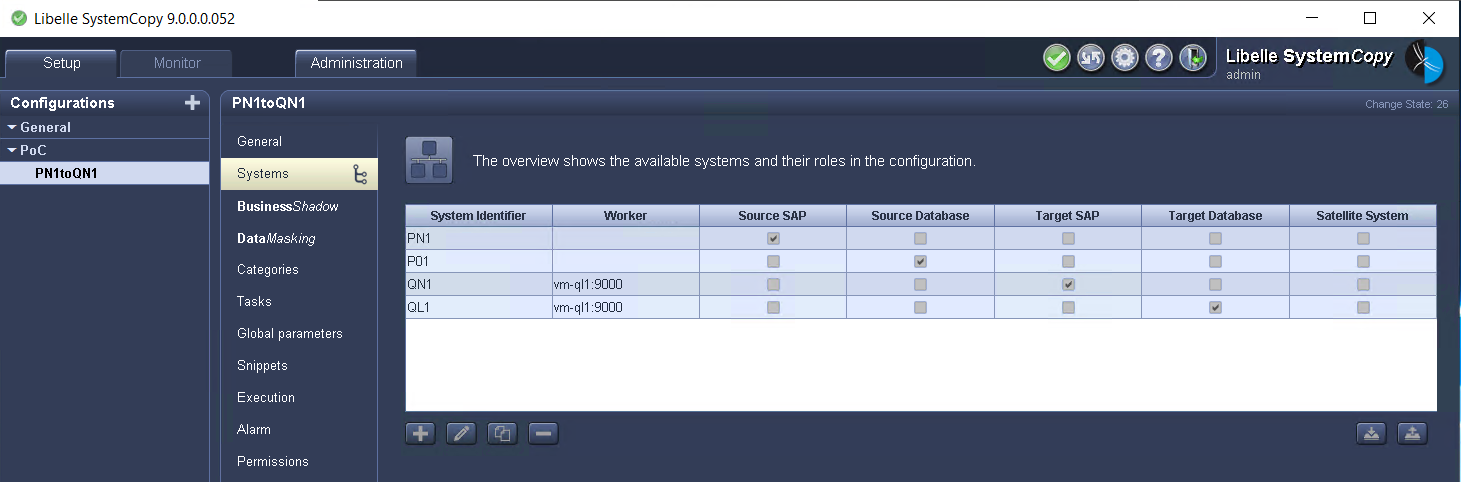Viewport: 1461px width, 482px height.
Task: Click the admin user label
Action: coord(1243,75)
